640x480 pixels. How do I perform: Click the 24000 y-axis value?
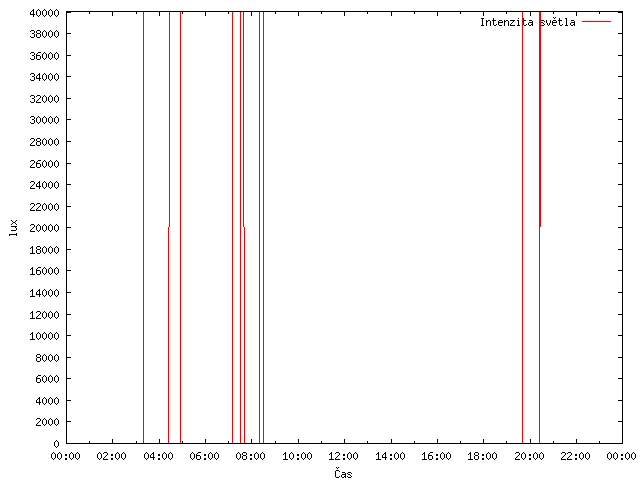pyautogui.click(x=44, y=185)
